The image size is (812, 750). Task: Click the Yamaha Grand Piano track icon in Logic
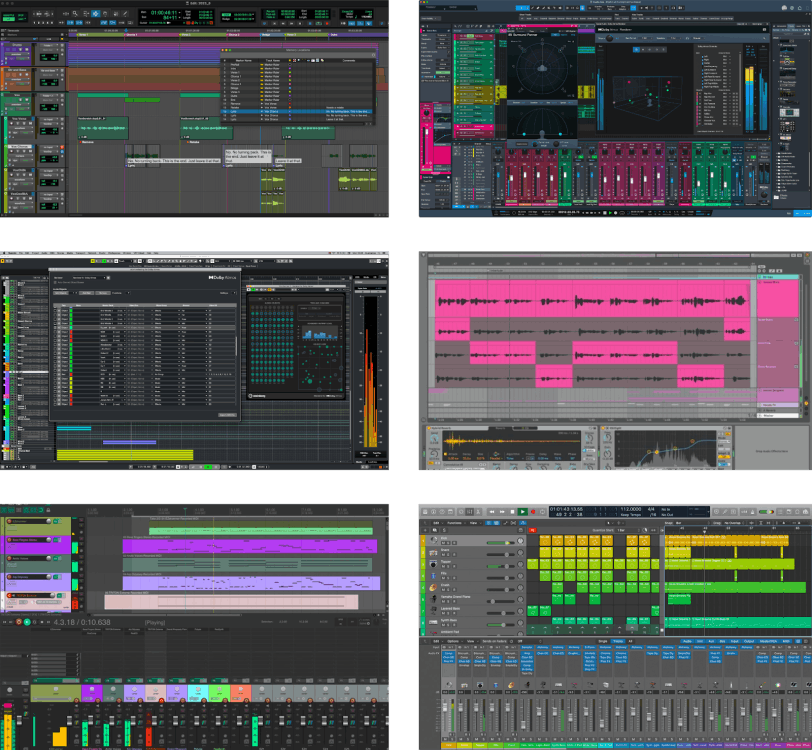click(433, 599)
